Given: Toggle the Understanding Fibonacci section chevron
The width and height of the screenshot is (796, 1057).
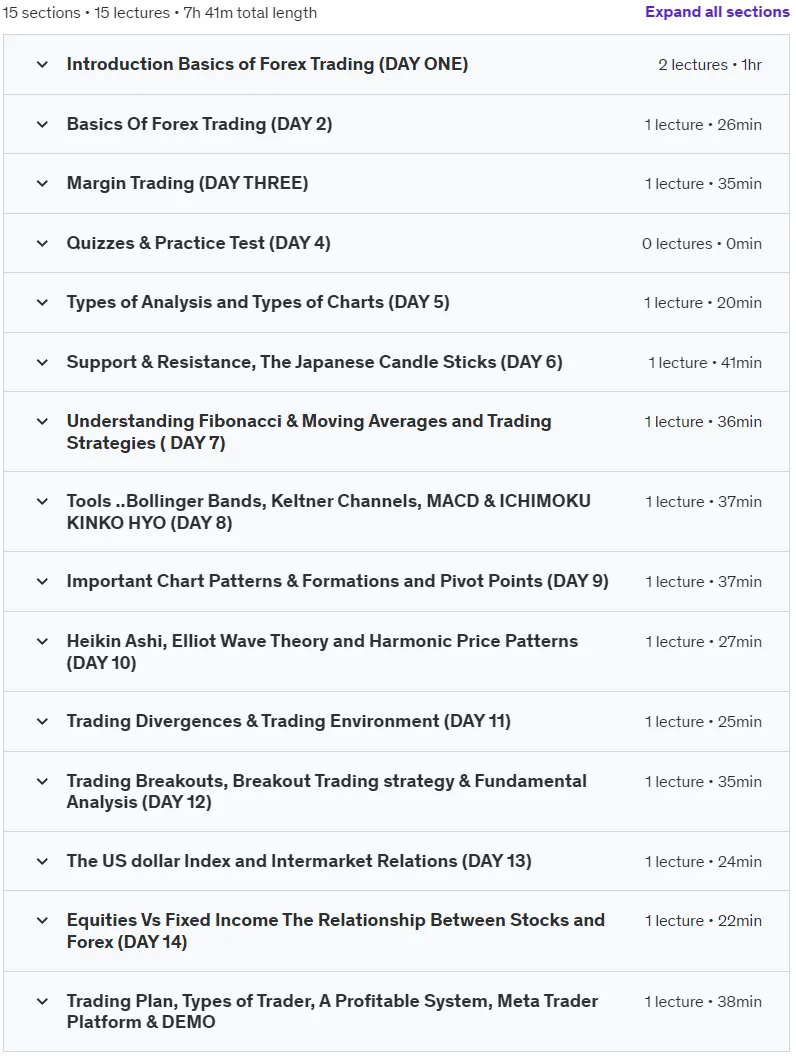Looking at the screenshot, I should pyautogui.click(x=42, y=422).
